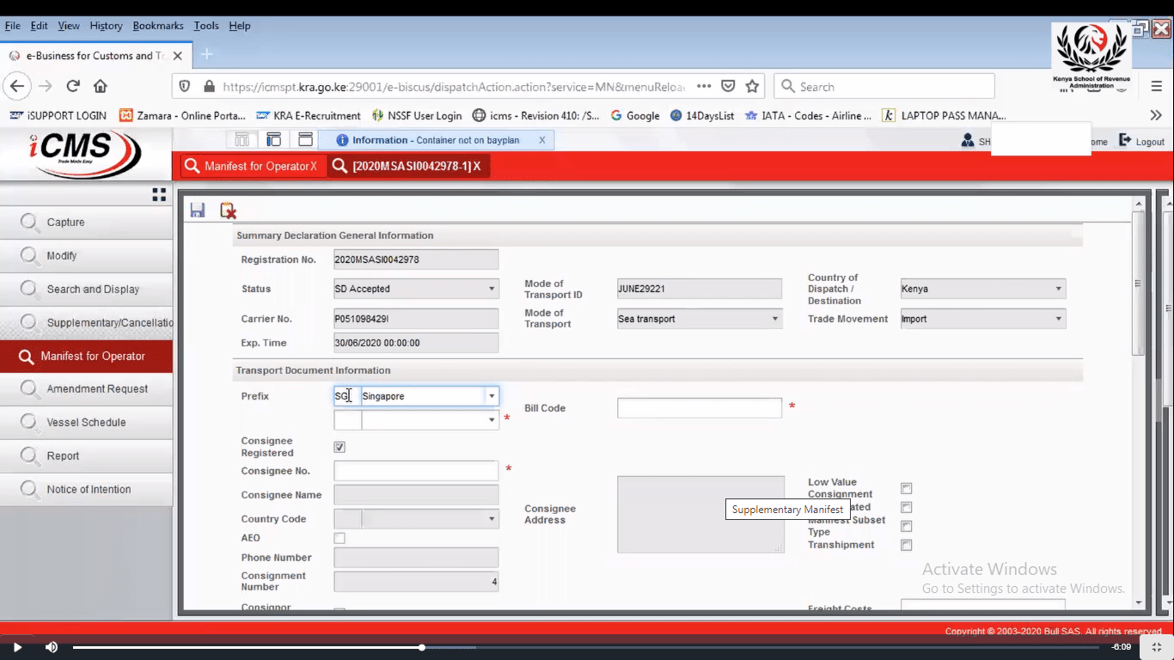
Task: Open the KRA E-Recruitment bookmark
Action: (x=308, y=115)
